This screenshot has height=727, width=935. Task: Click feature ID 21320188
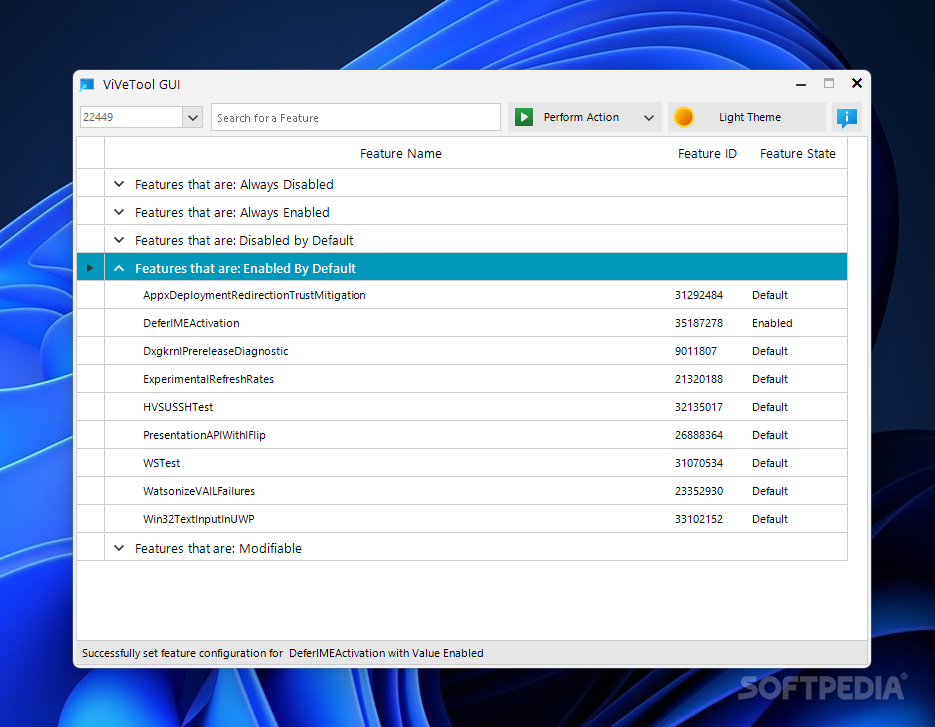(699, 379)
